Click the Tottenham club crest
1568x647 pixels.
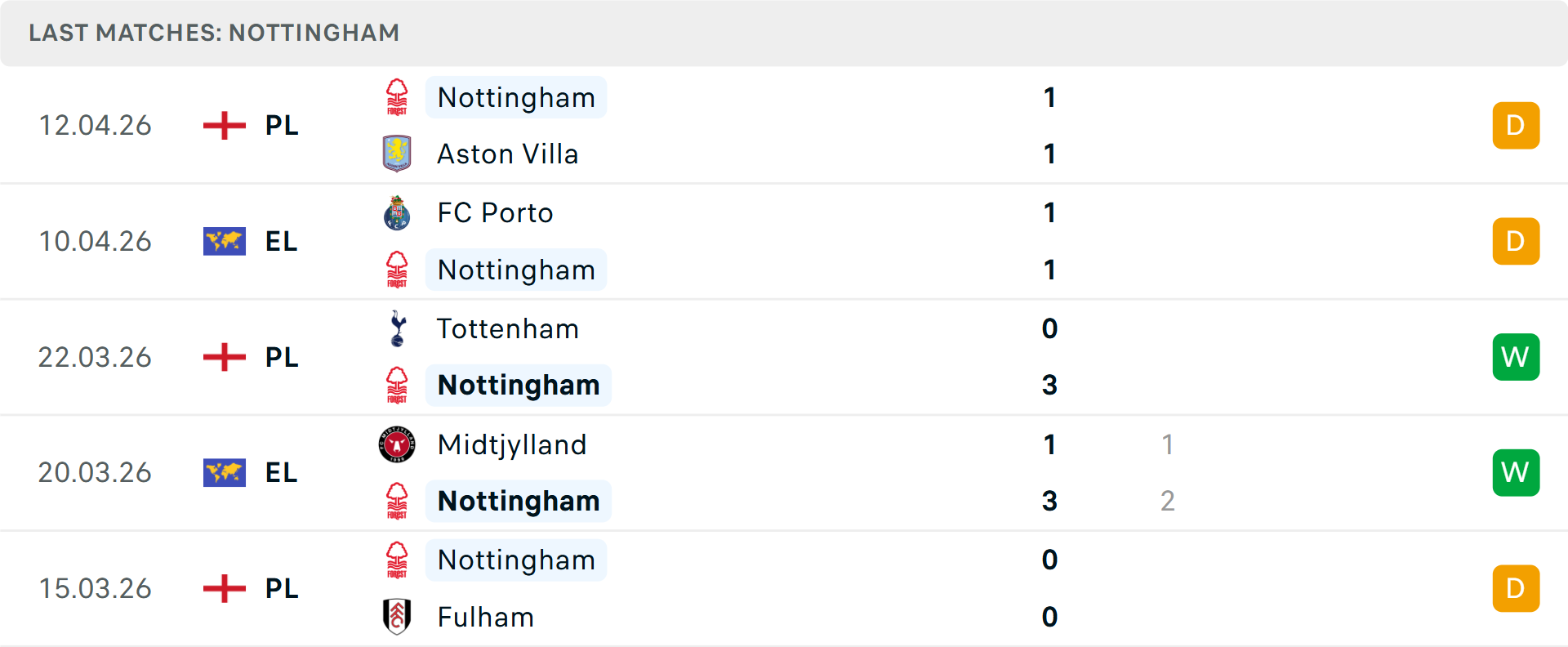[397, 328]
